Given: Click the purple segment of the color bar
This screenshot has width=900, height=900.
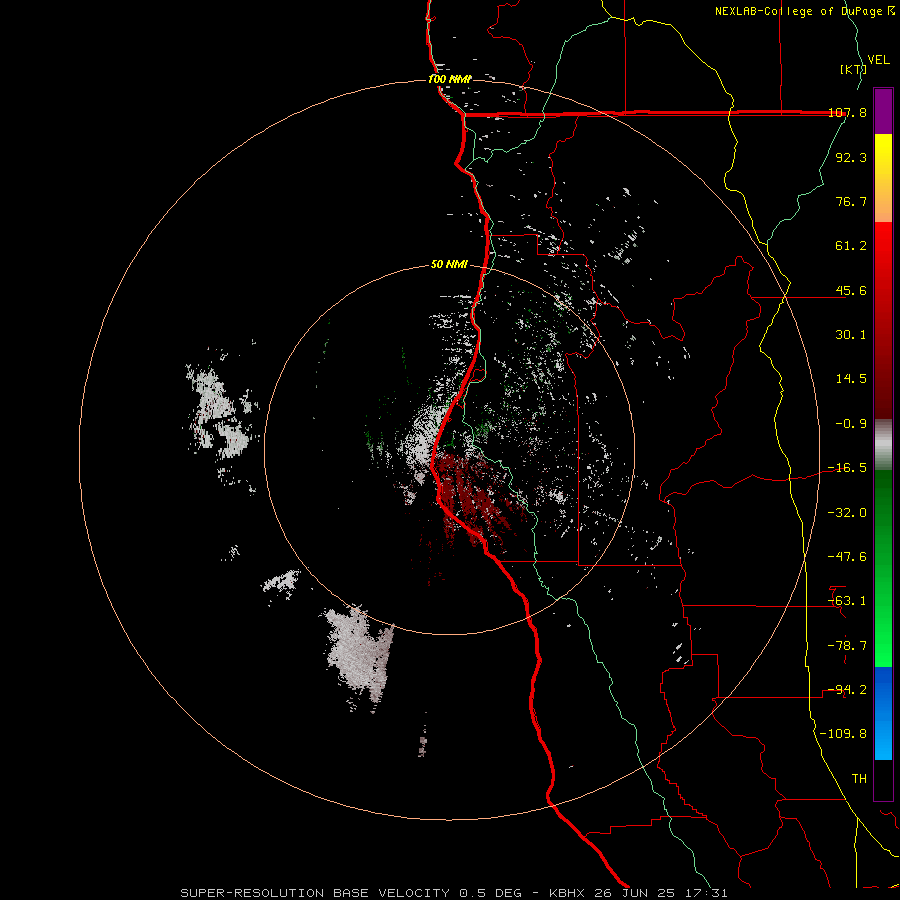Looking at the screenshot, I should click(x=883, y=111).
